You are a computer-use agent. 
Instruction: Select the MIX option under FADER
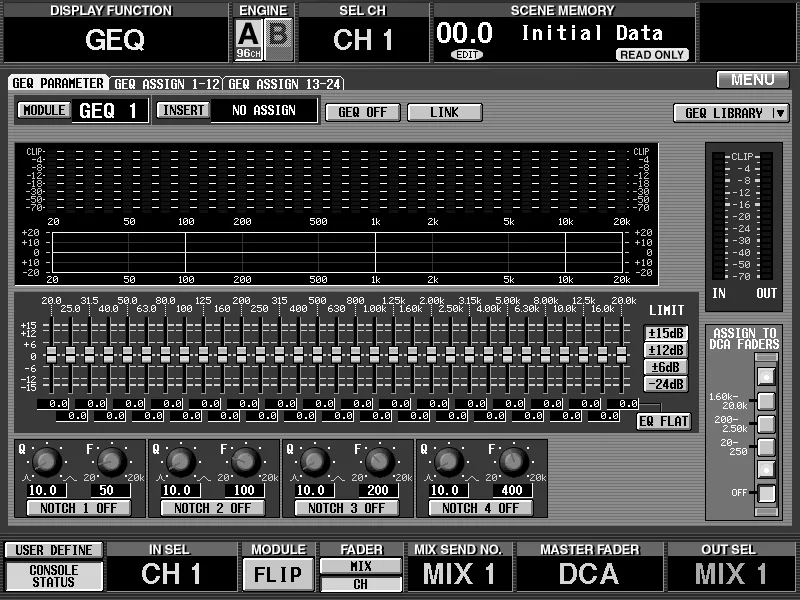361,566
